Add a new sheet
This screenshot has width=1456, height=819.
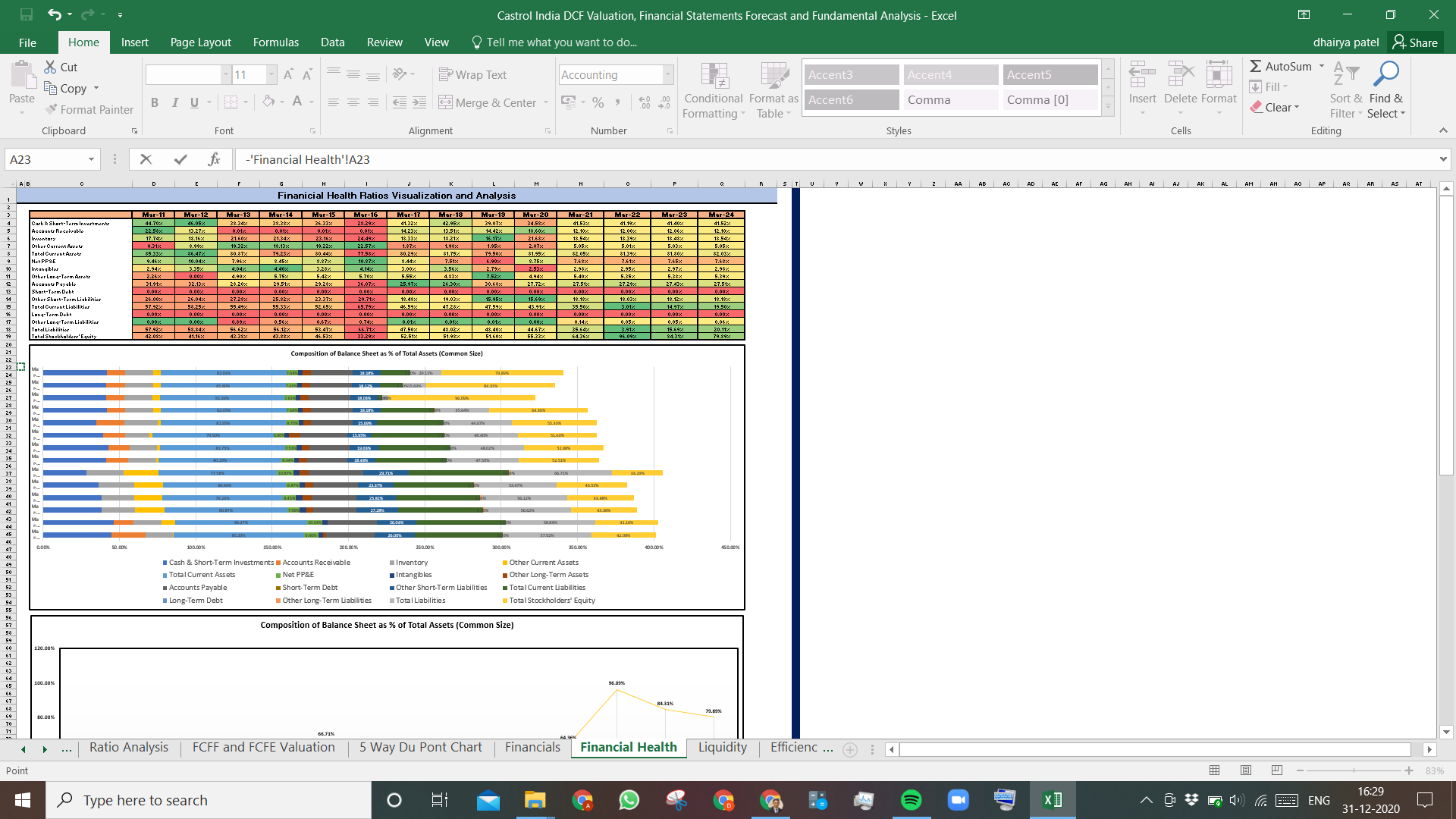[850, 749]
